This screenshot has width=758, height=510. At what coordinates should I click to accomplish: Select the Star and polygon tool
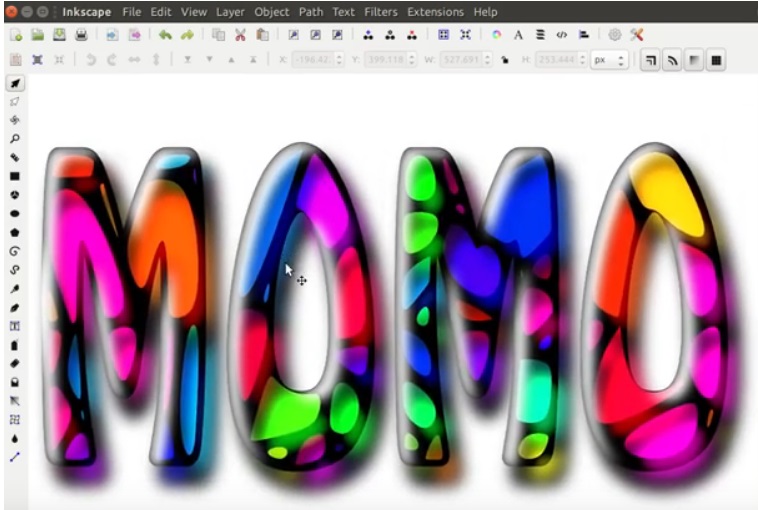15,233
